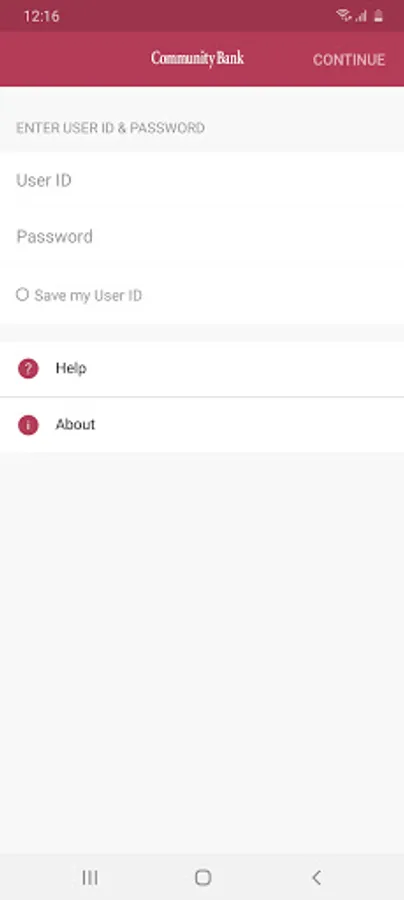Tap the red question mark Help icon
The image size is (404, 900).
click(x=28, y=368)
